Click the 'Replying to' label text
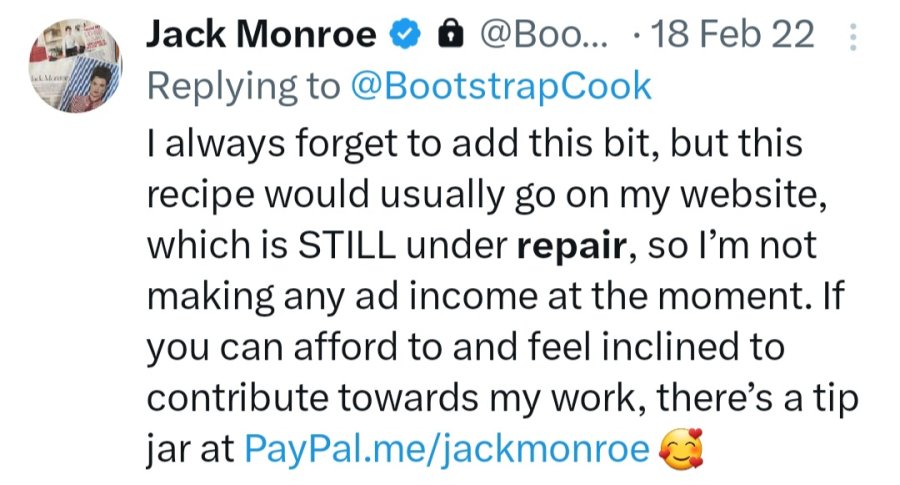 point(244,87)
